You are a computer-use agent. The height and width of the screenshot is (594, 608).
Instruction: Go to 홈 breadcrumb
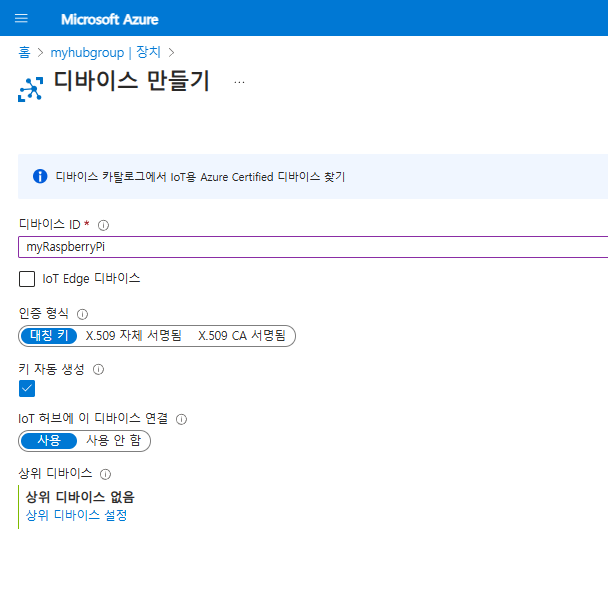point(24,52)
